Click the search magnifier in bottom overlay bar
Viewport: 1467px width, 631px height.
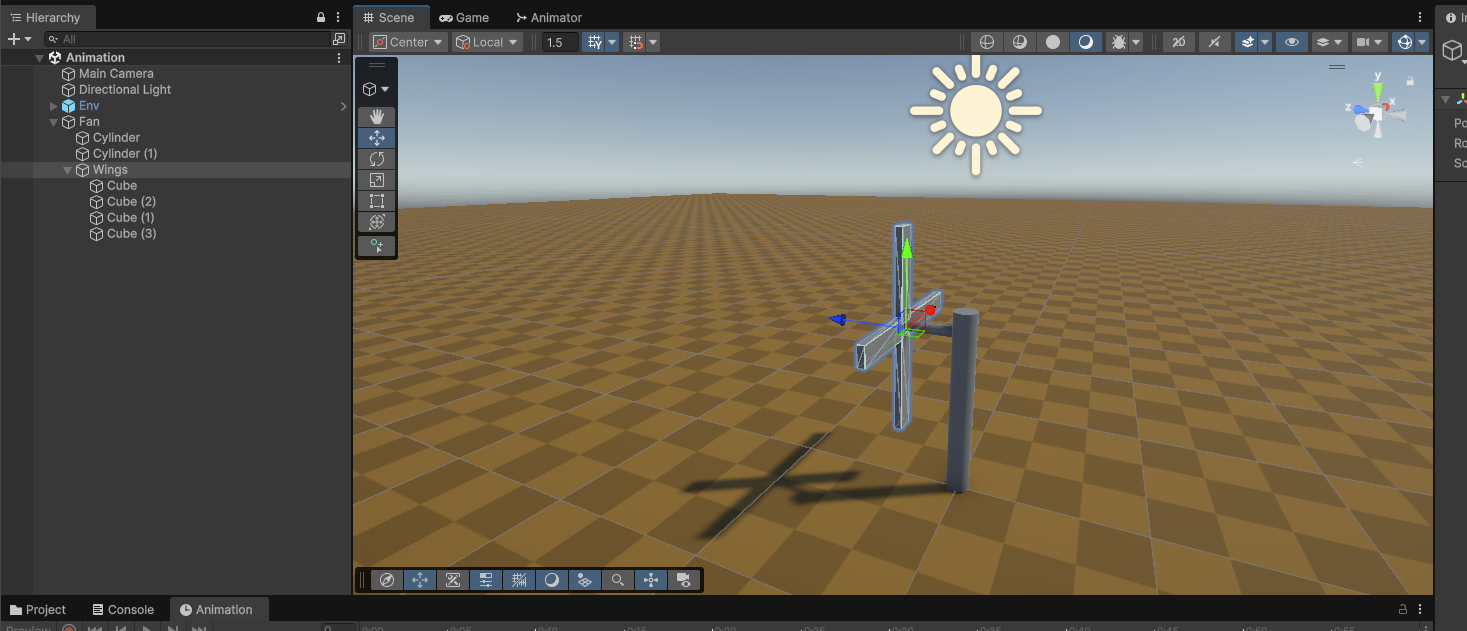(618, 580)
